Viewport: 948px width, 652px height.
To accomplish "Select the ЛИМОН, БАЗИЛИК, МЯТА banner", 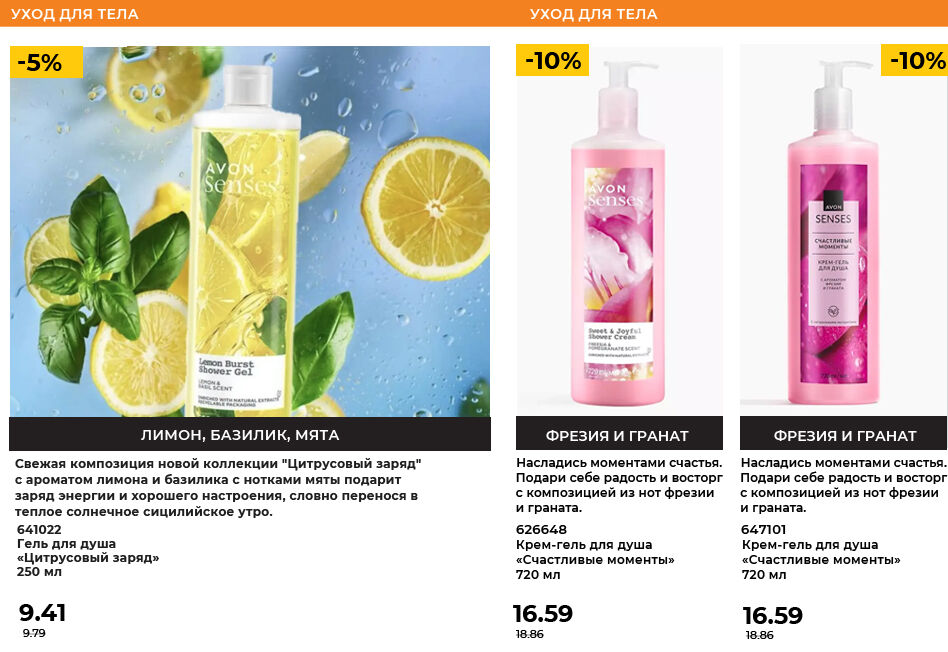I will click(250, 434).
